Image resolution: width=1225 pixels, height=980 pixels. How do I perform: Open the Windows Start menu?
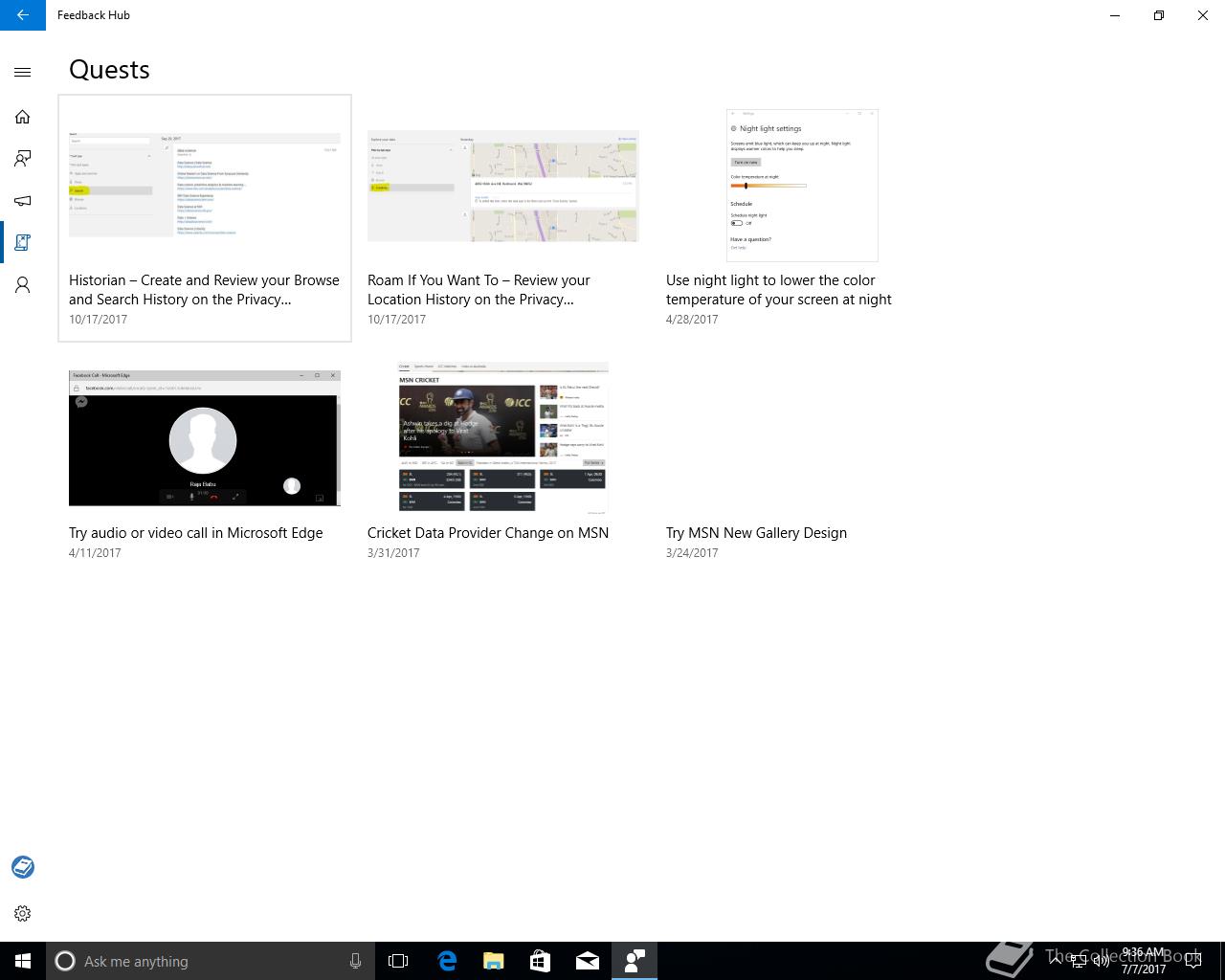point(23,961)
